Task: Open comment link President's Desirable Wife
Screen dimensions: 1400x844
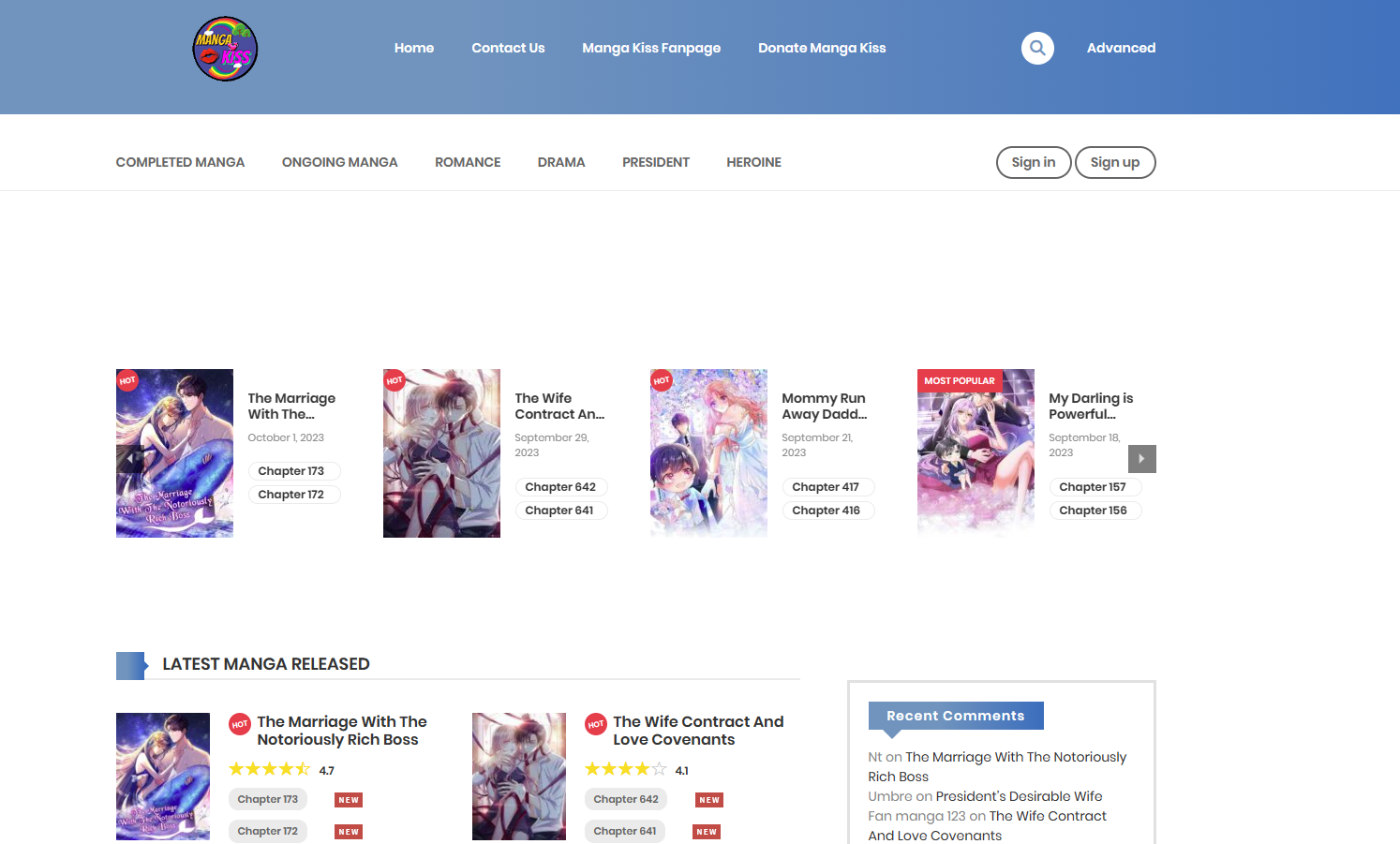Action: pos(1019,796)
